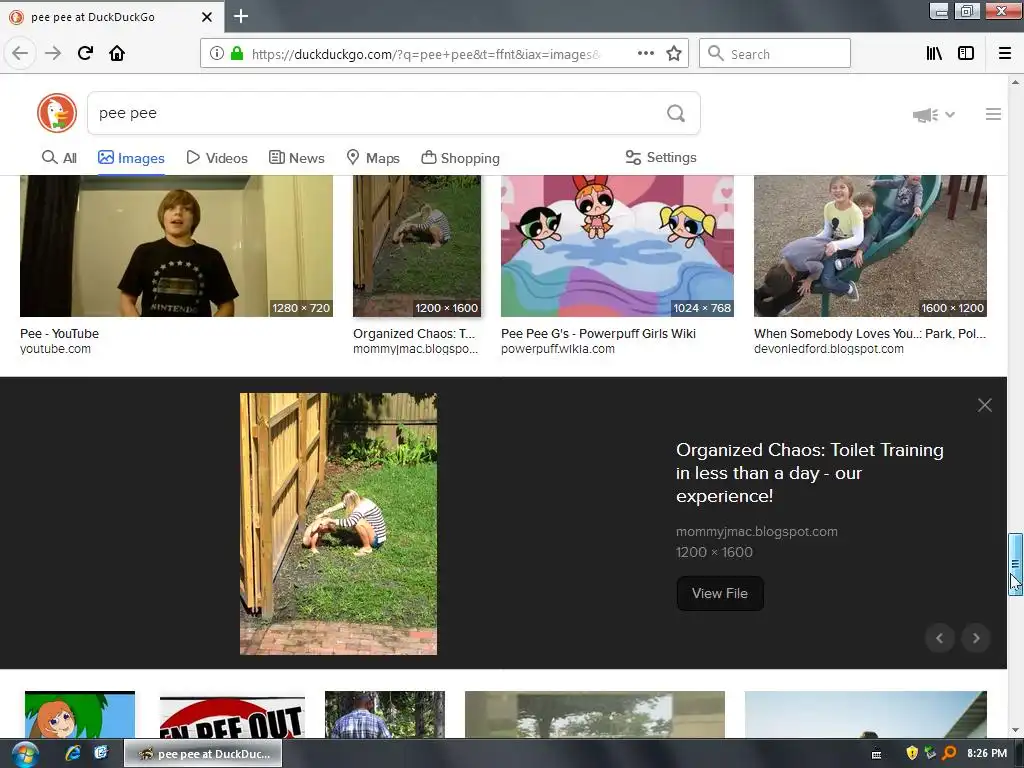Click the mommyjmac.blogspot.com source link
The height and width of the screenshot is (768, 1024).
pos(756,532)
